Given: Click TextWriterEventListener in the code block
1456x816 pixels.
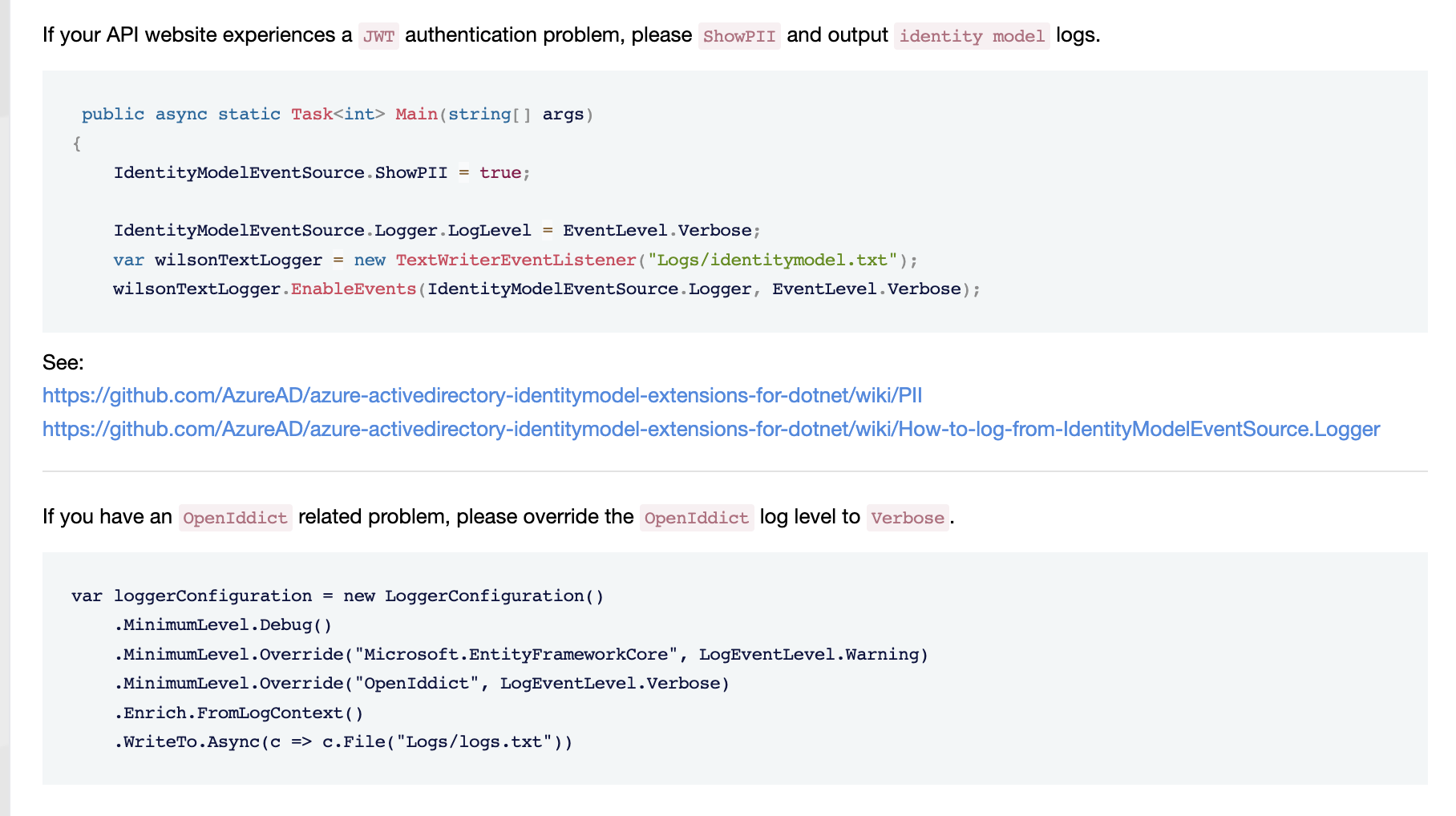Looking at the screenshot, I should coord(516,261).
